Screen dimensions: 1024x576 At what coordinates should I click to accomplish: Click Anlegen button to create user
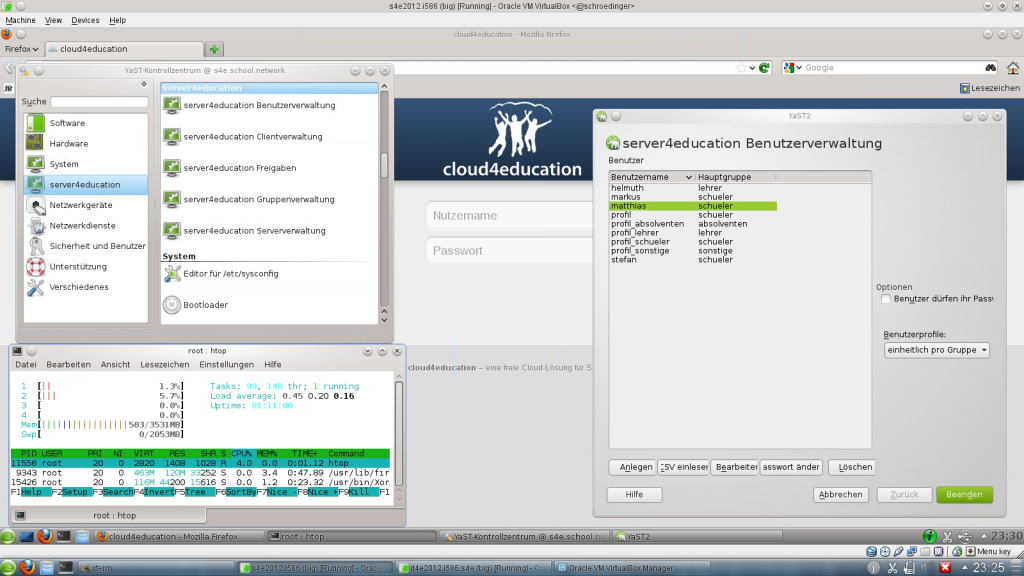(x=632, y=467)
